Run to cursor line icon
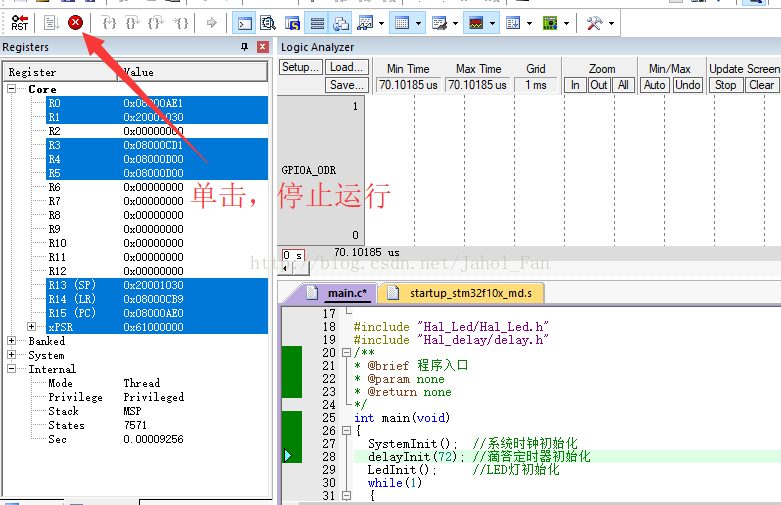The width and height of the screenshot is (781, 505). 180,23
